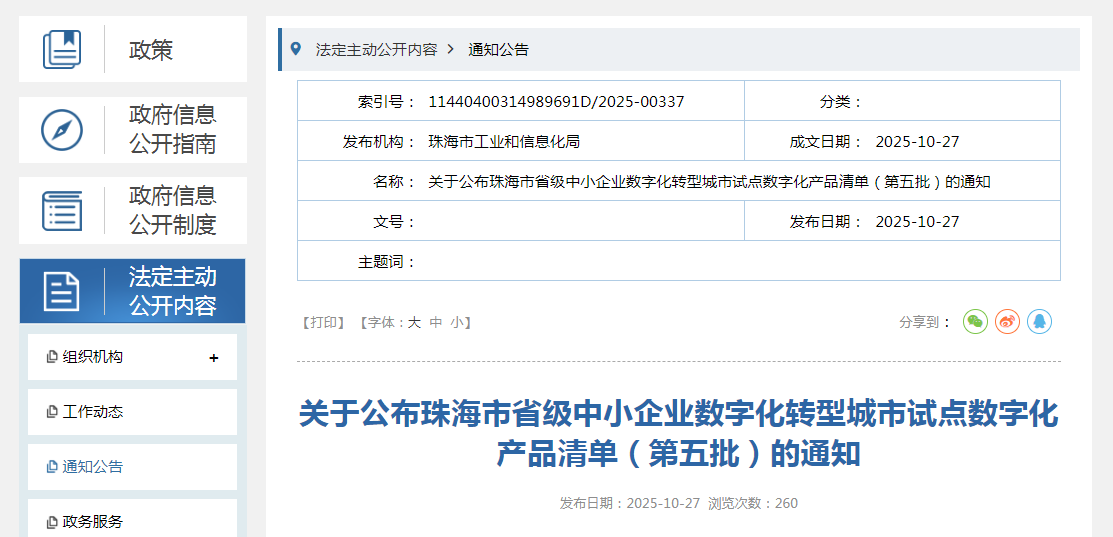Click the 浏览次数：260 view count
This screenshot has height=537, width=1113.
point(753,504)
